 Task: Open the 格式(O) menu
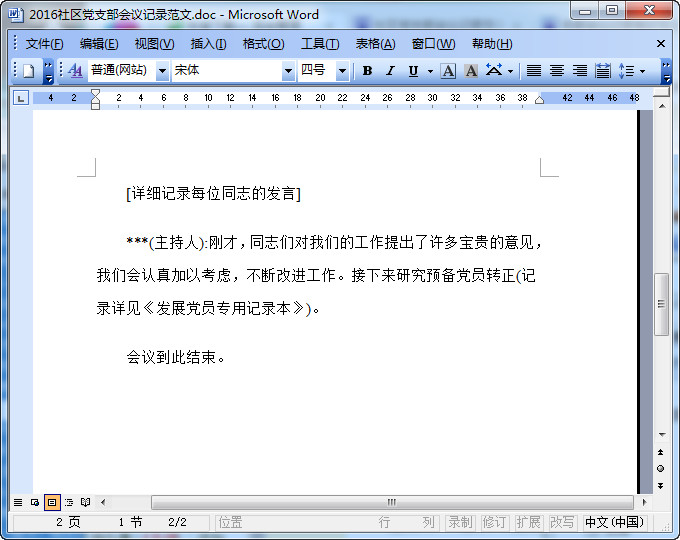(x=263, y=44)
